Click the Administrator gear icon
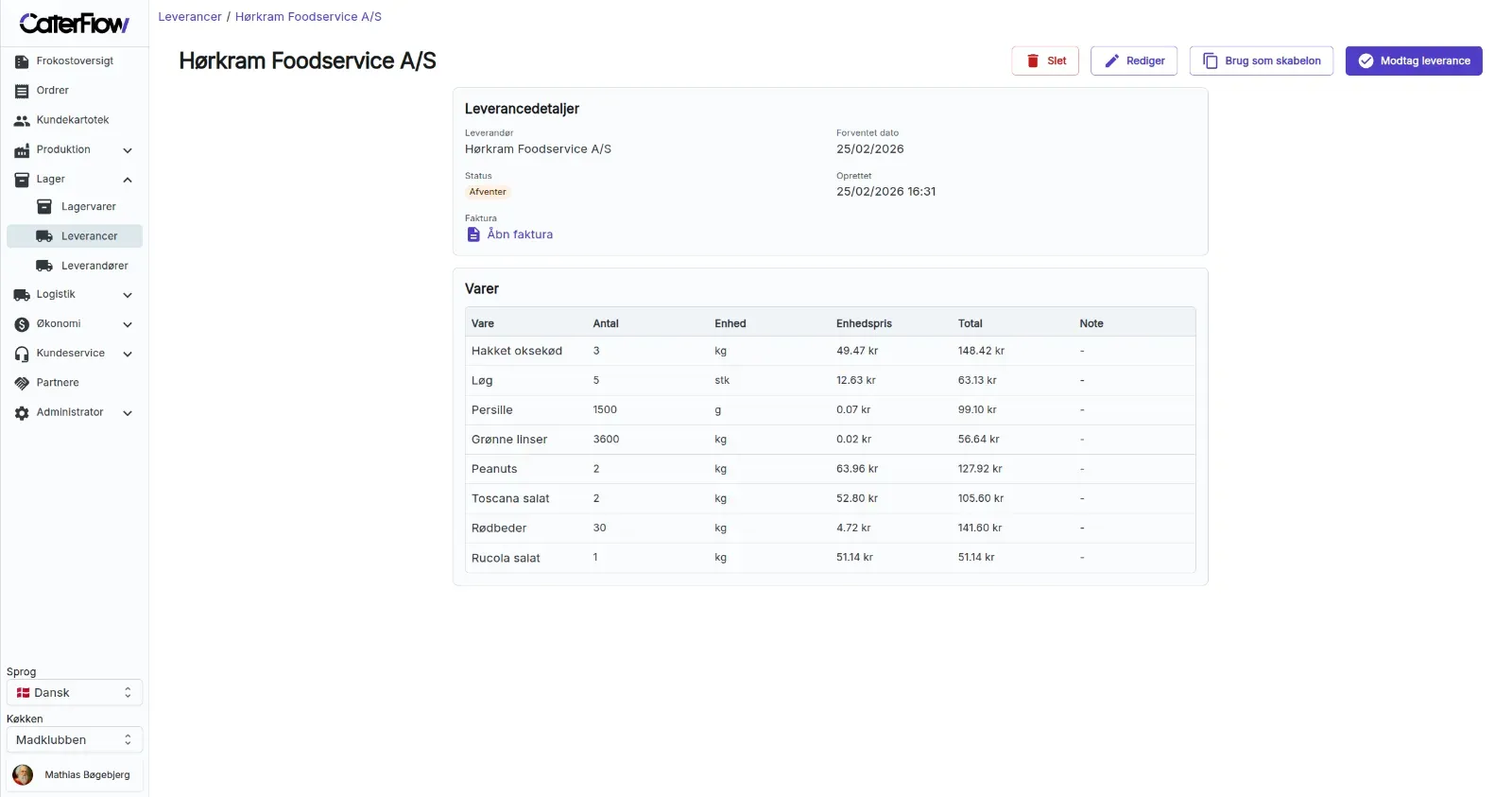 [22, 413]
